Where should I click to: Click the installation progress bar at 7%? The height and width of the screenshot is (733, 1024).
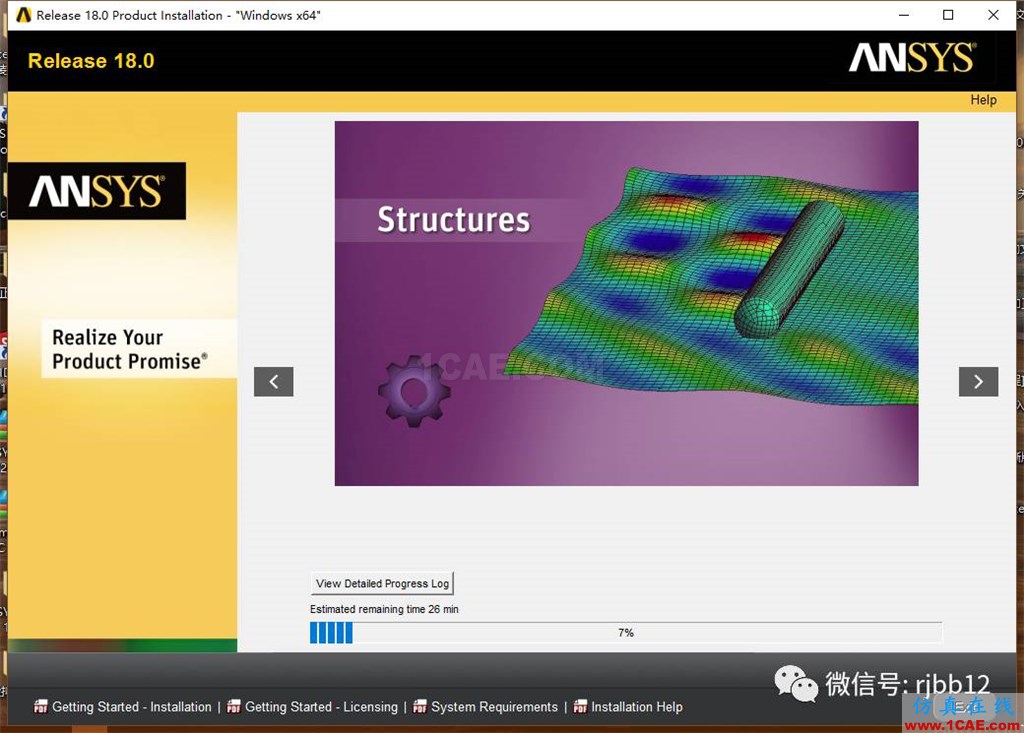[x=626, y=632]
